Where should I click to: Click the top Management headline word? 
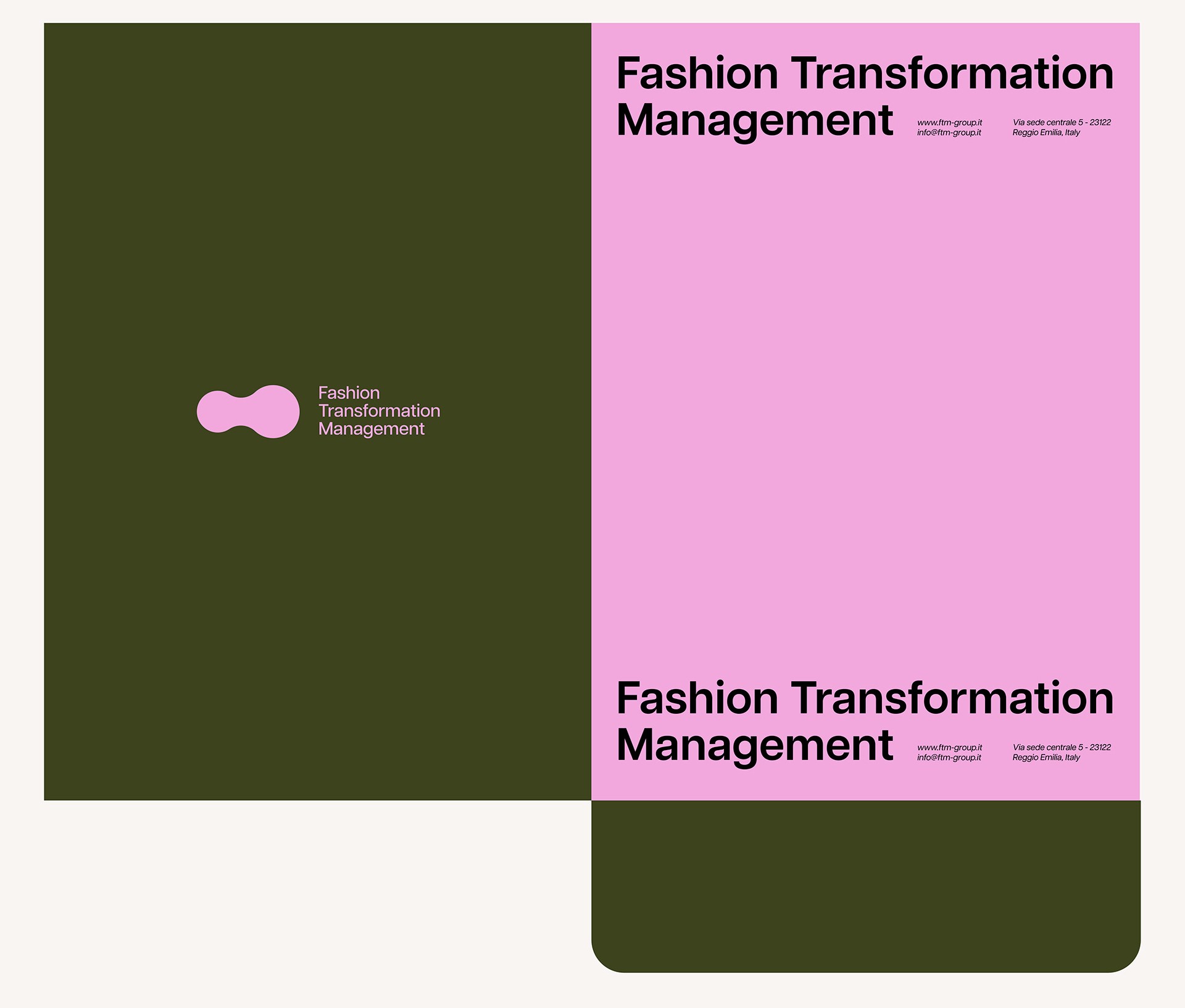[755, 120]
